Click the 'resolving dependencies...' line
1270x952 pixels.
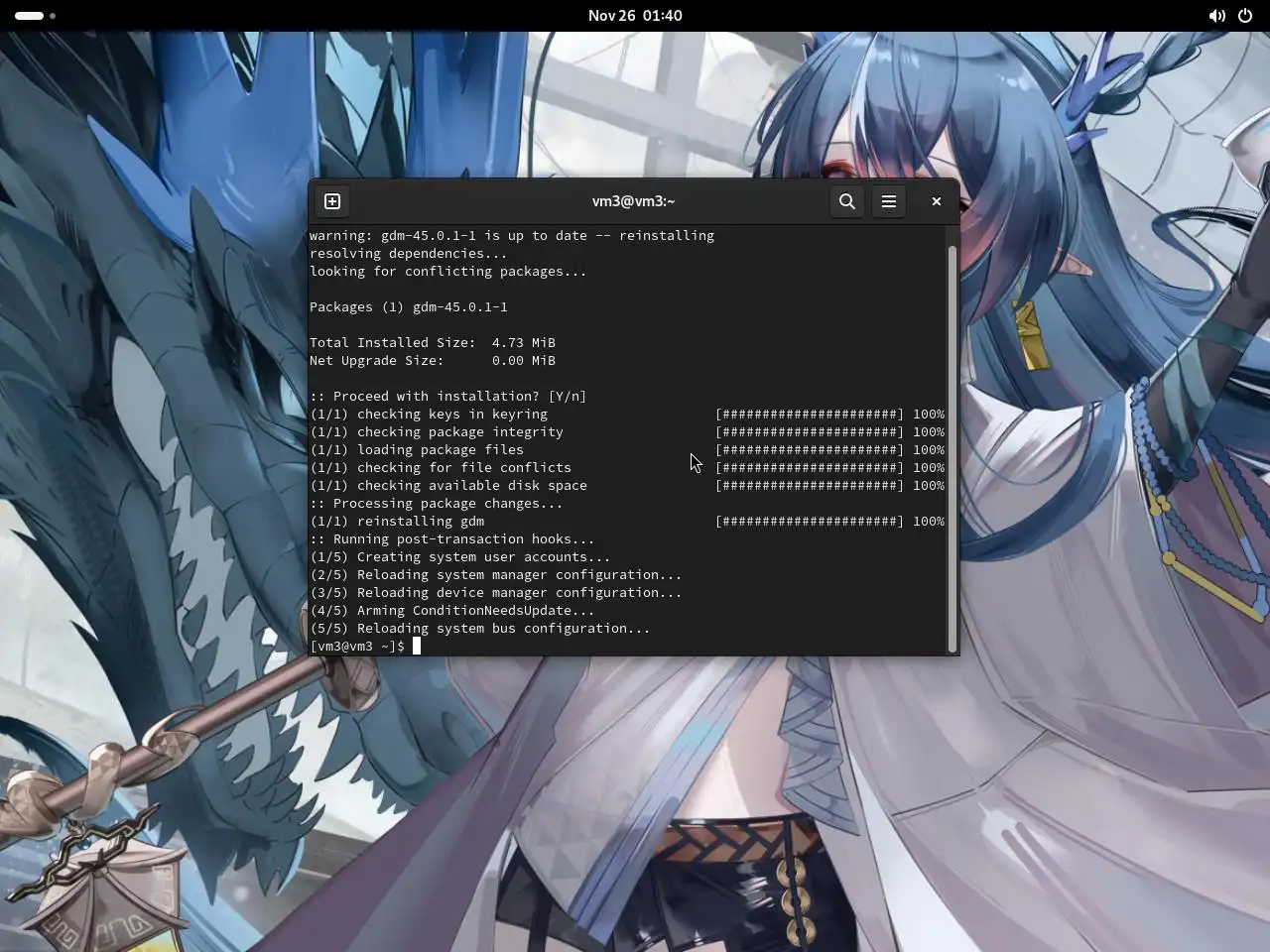(409, 254)
